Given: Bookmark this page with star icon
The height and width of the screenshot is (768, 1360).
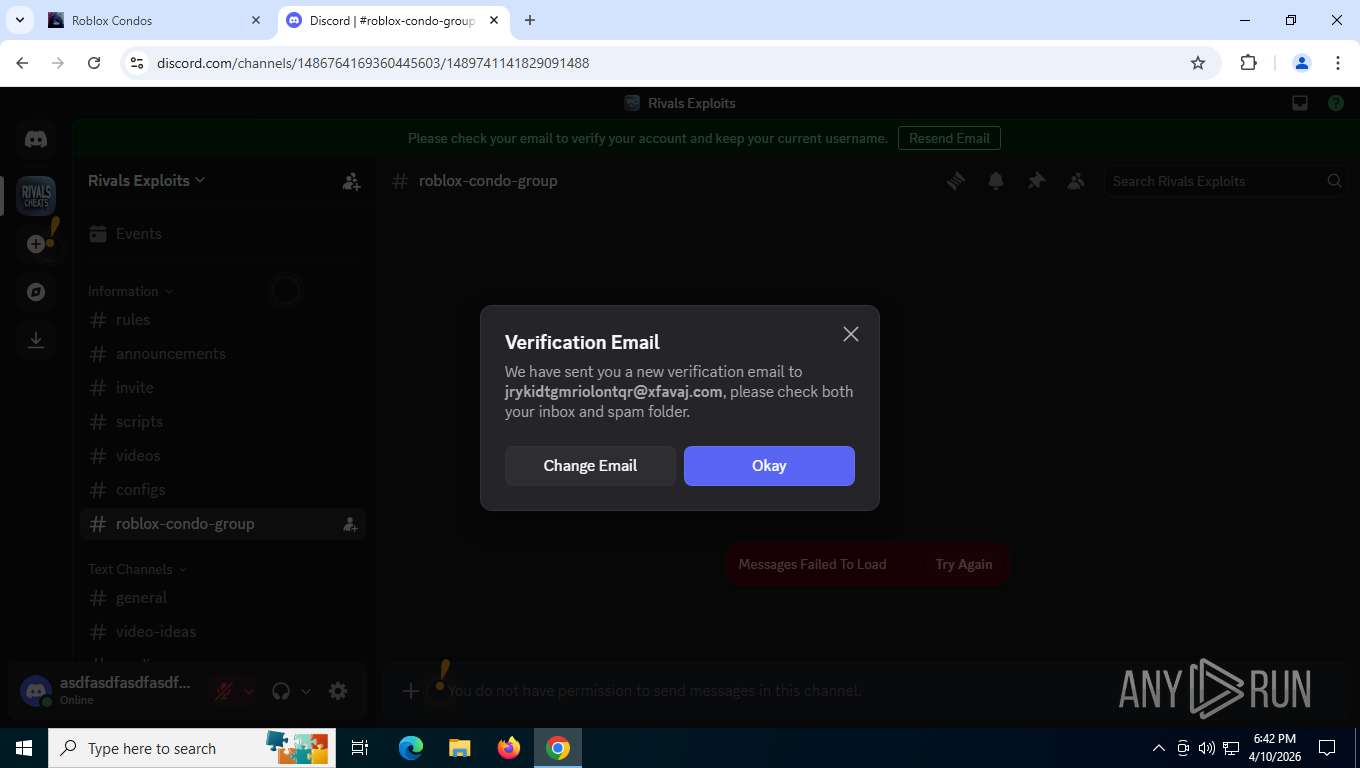Looking at the screenshot, I should click(x=1198, y=63).
